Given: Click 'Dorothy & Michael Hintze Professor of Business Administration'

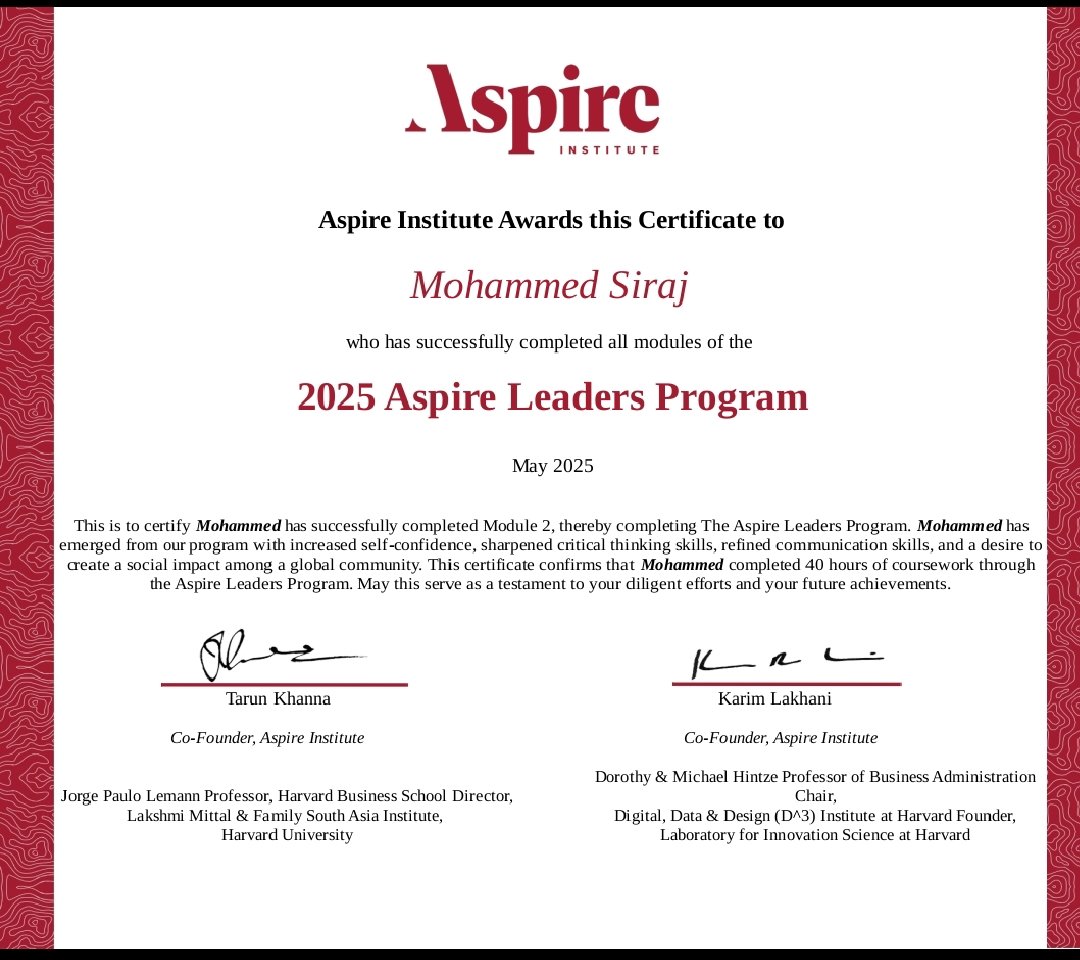Looking at the screenshot, I should (816, 776).
